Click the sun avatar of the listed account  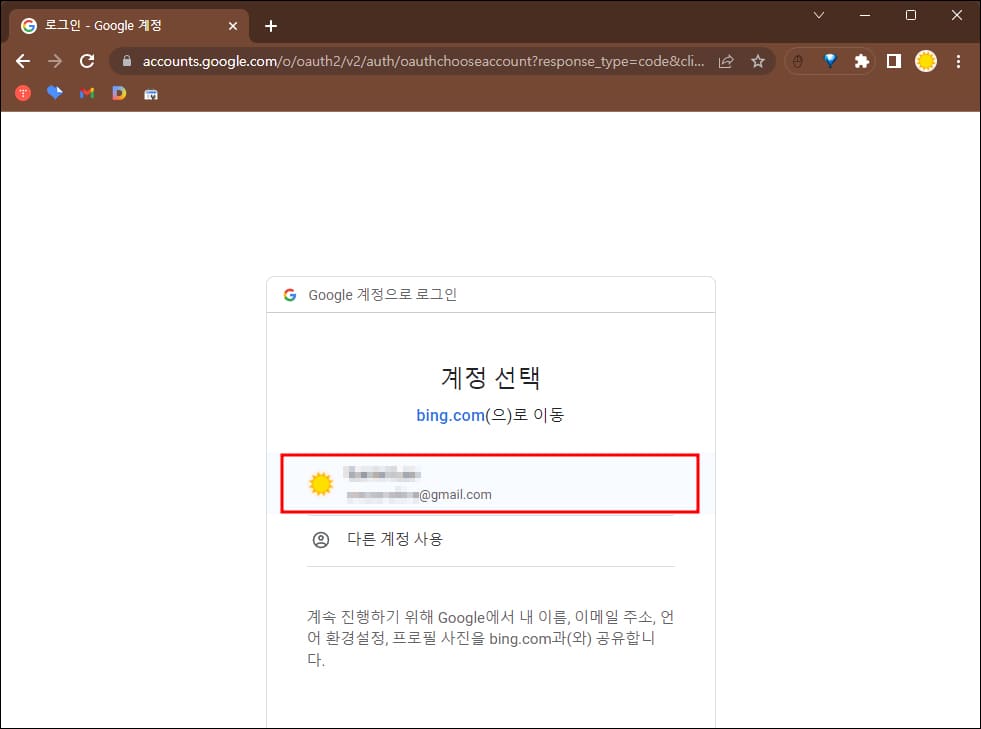tap(321, 484)
